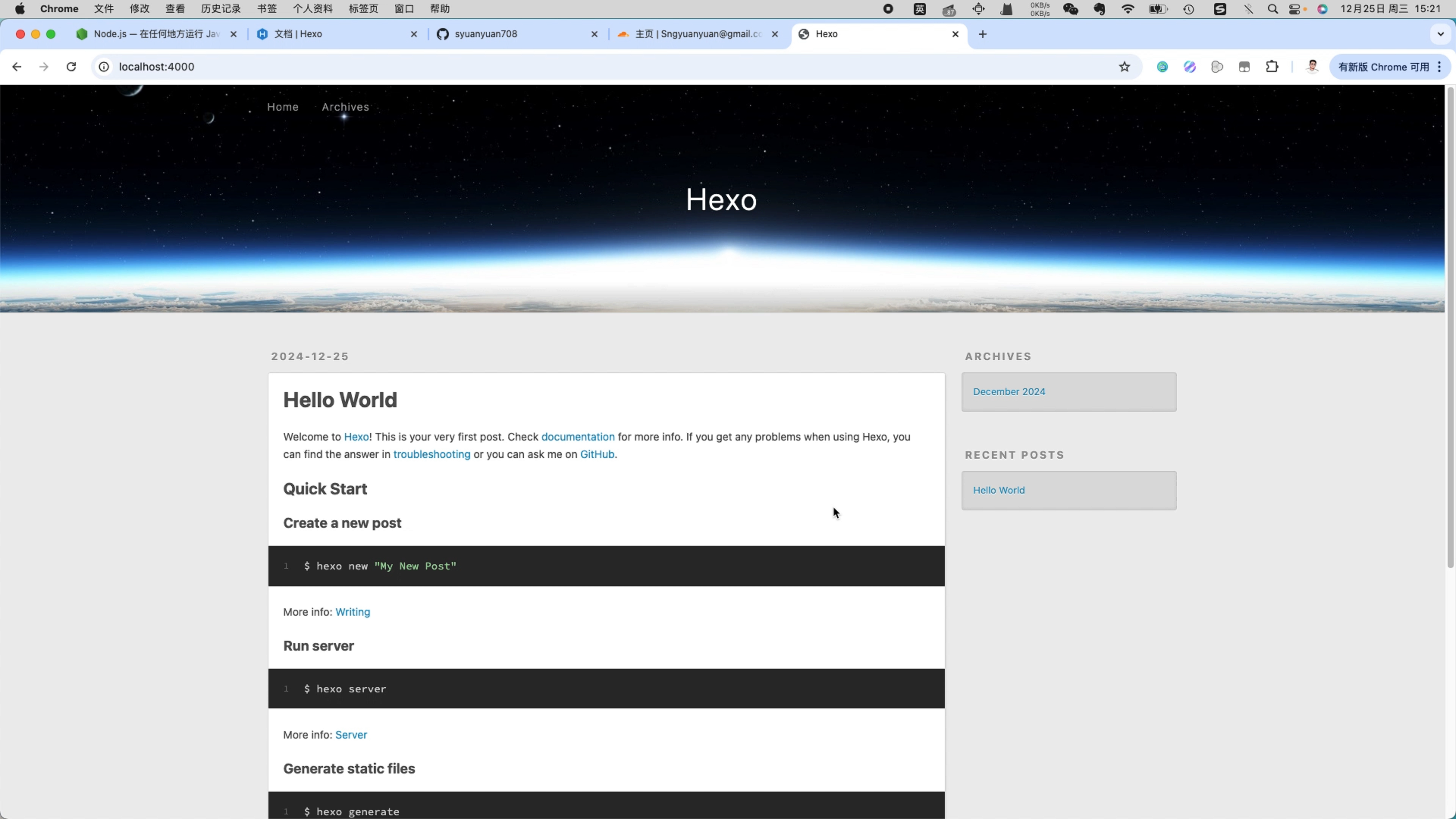Switch to the syuanyuan708 GitHub tab
Image resolution: width=1456 pixels, height=819 pixels.
pos(517,34)
